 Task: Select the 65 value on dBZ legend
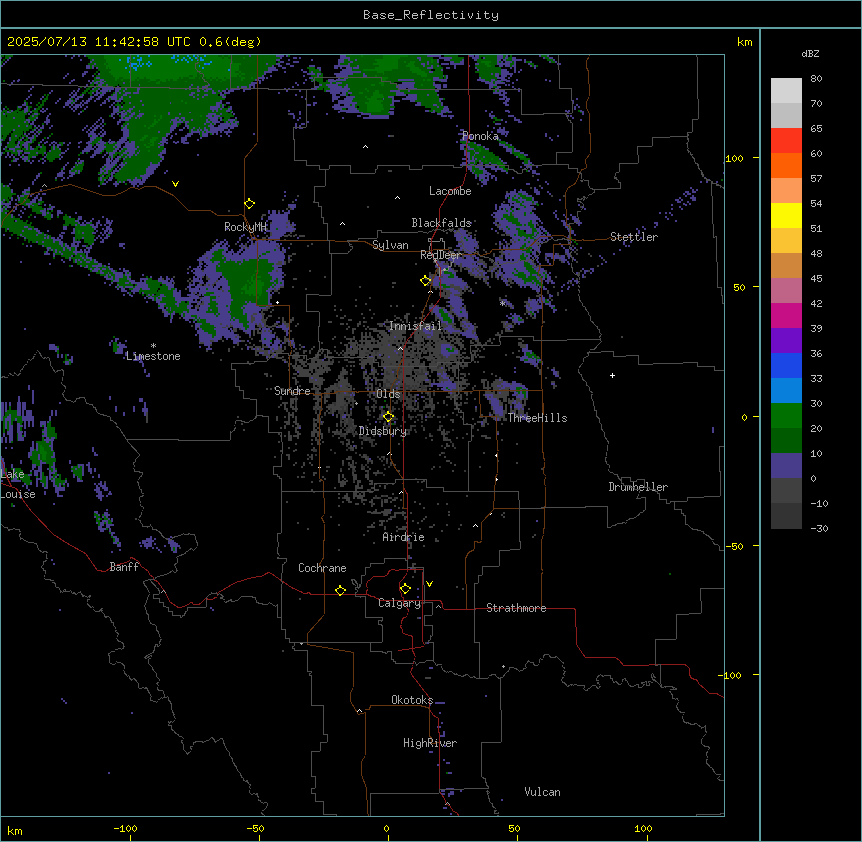[816, 129]
